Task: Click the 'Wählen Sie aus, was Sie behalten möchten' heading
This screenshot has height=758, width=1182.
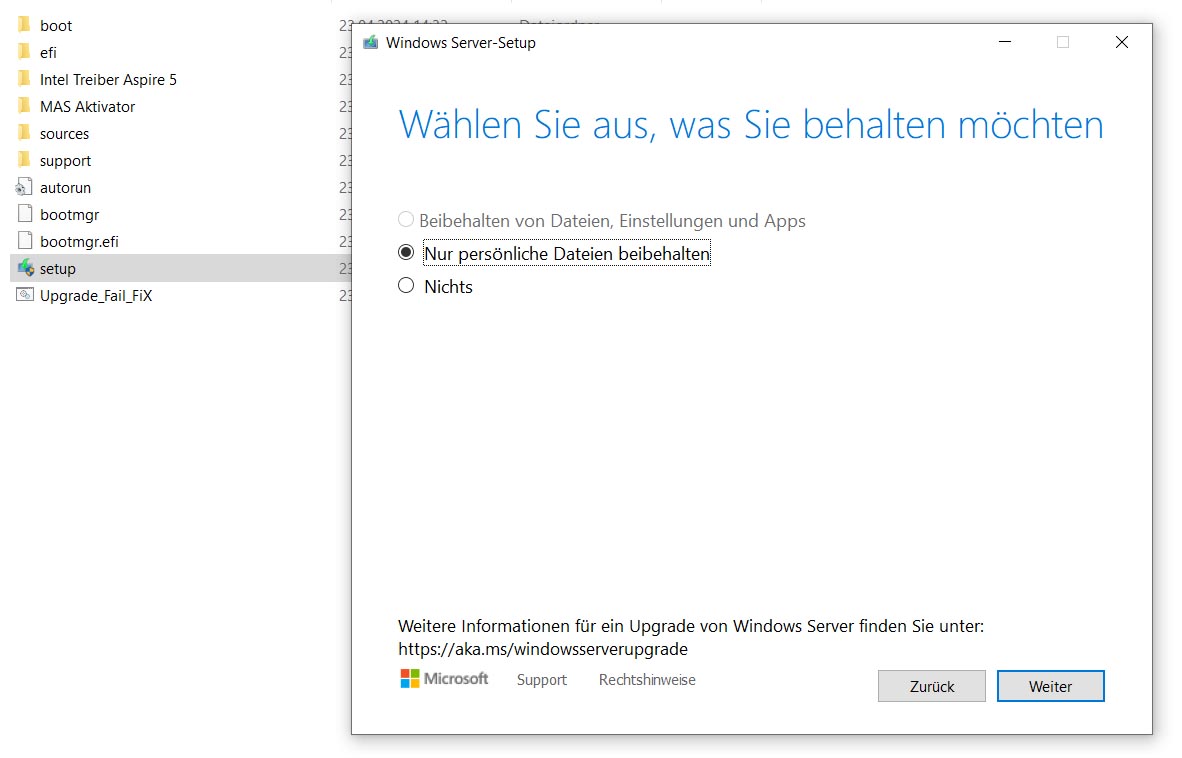Action: 751,125
